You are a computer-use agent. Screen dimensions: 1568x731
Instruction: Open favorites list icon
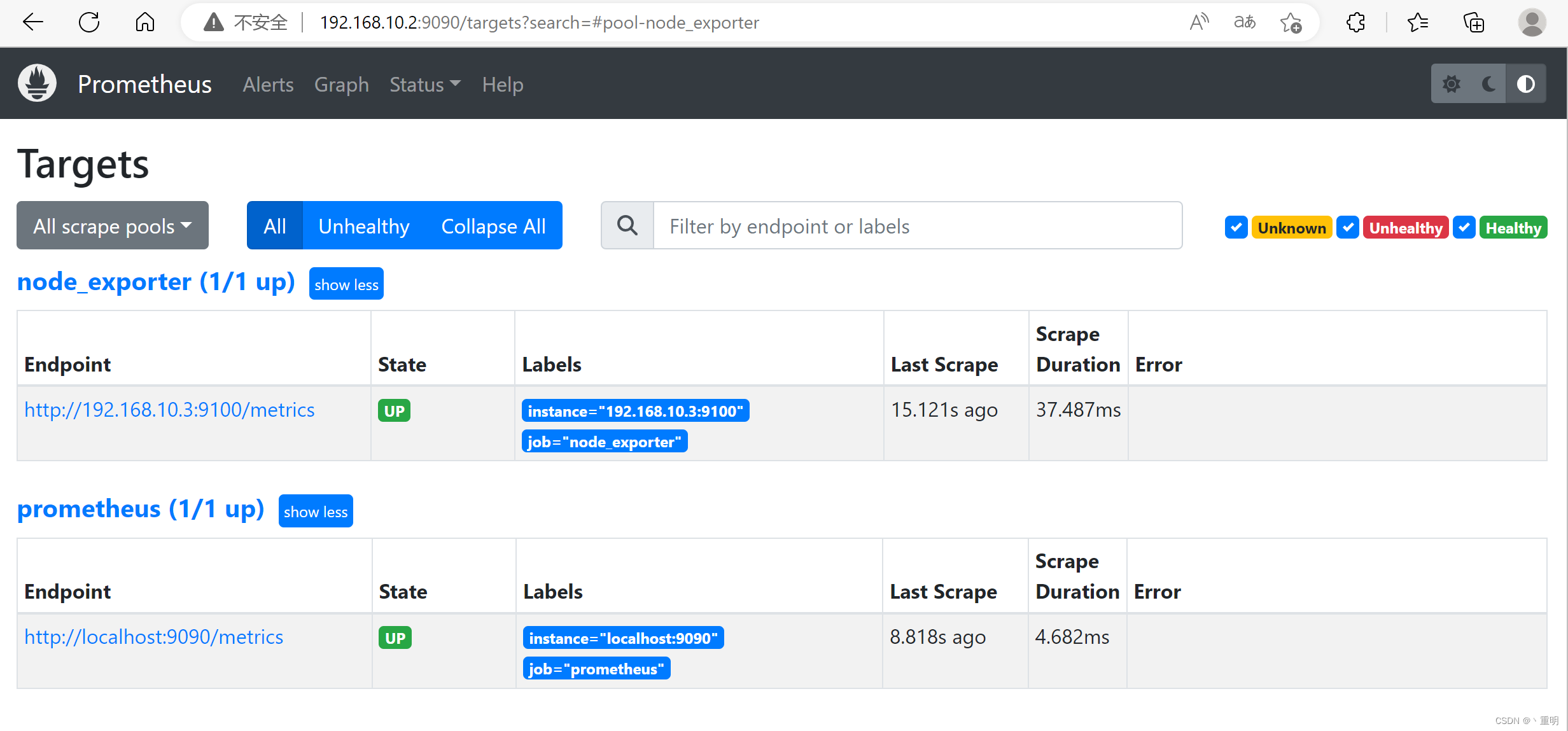click(x=1418, y=22)
